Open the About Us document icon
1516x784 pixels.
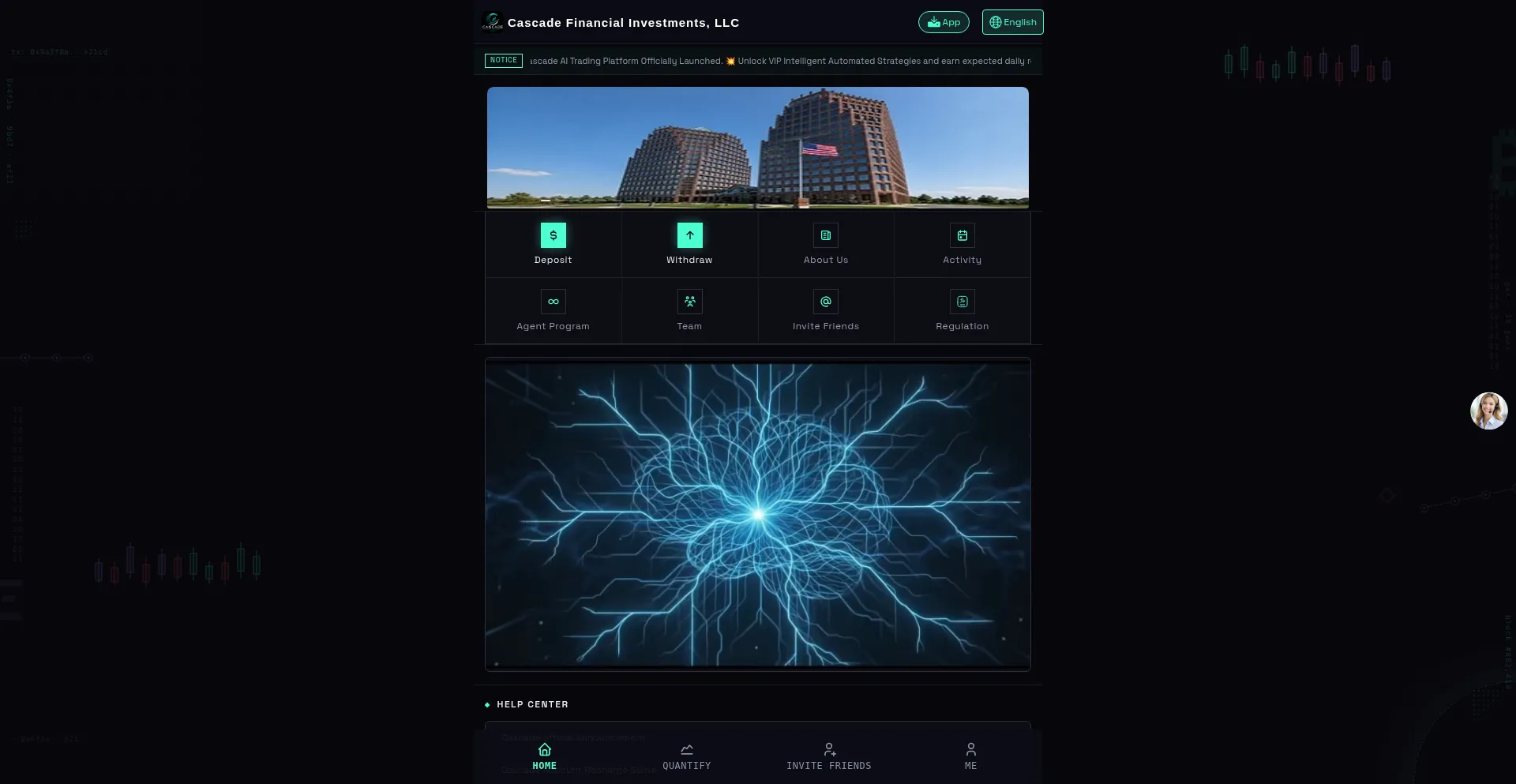pyautogui.click(x=826, y=235)
